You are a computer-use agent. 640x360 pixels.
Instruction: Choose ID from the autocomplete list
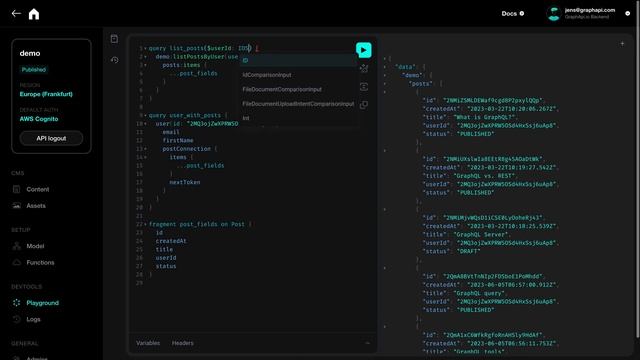pos(298,60)
